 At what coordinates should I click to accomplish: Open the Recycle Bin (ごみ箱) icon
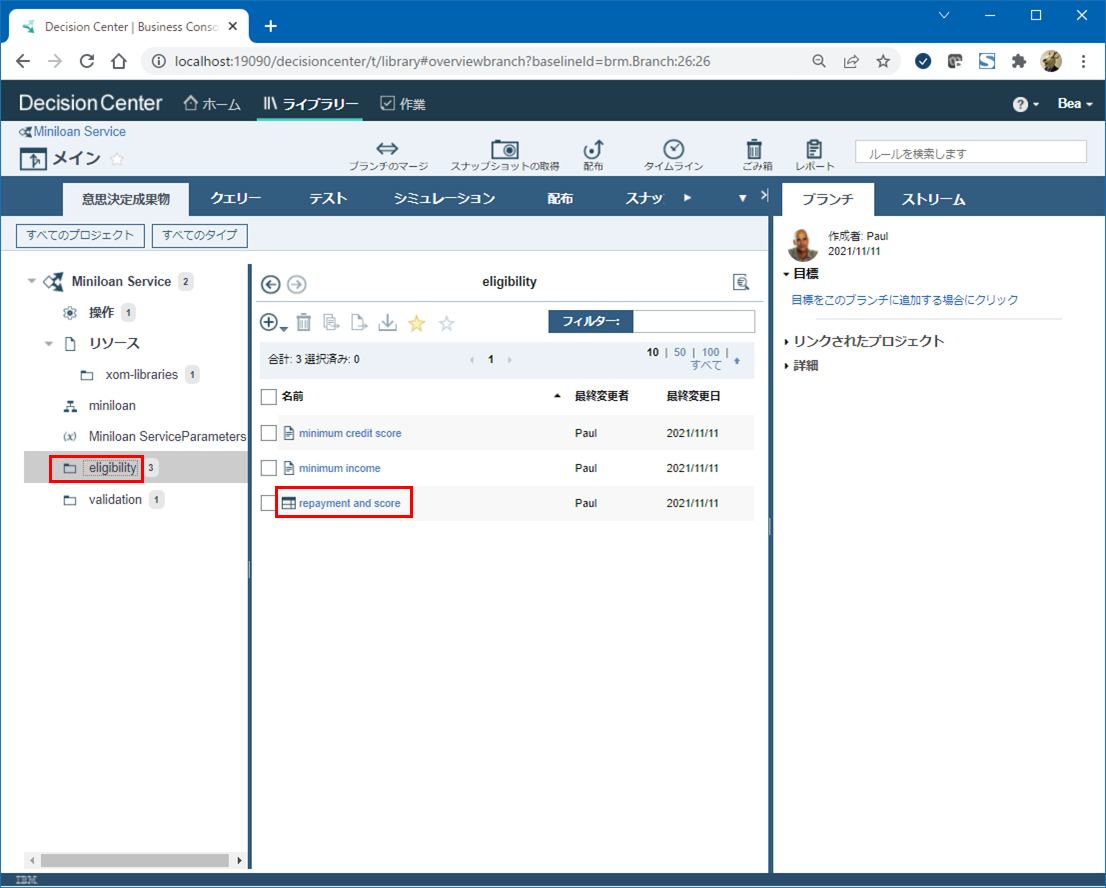pyautogui.click(x=755, y=149)
